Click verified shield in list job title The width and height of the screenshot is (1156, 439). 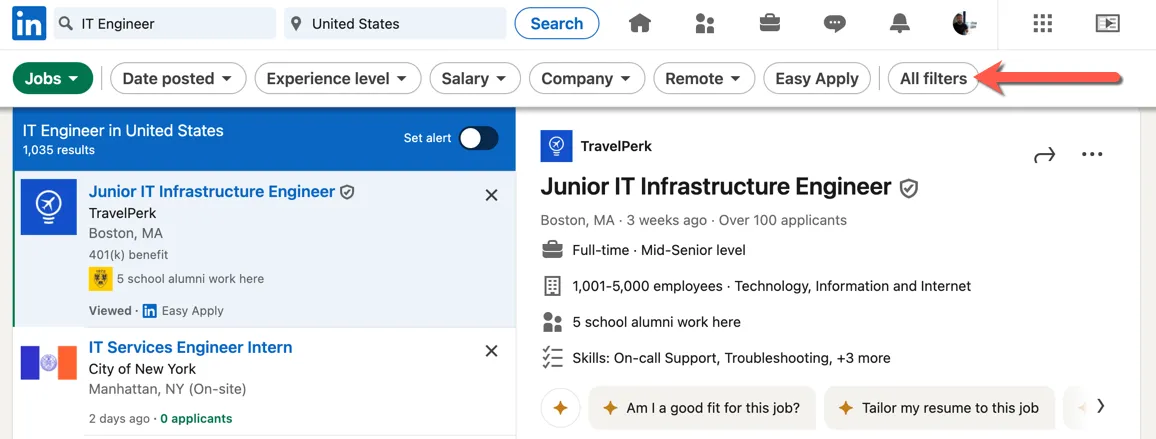pyautogui.click(x=347, y=193)
